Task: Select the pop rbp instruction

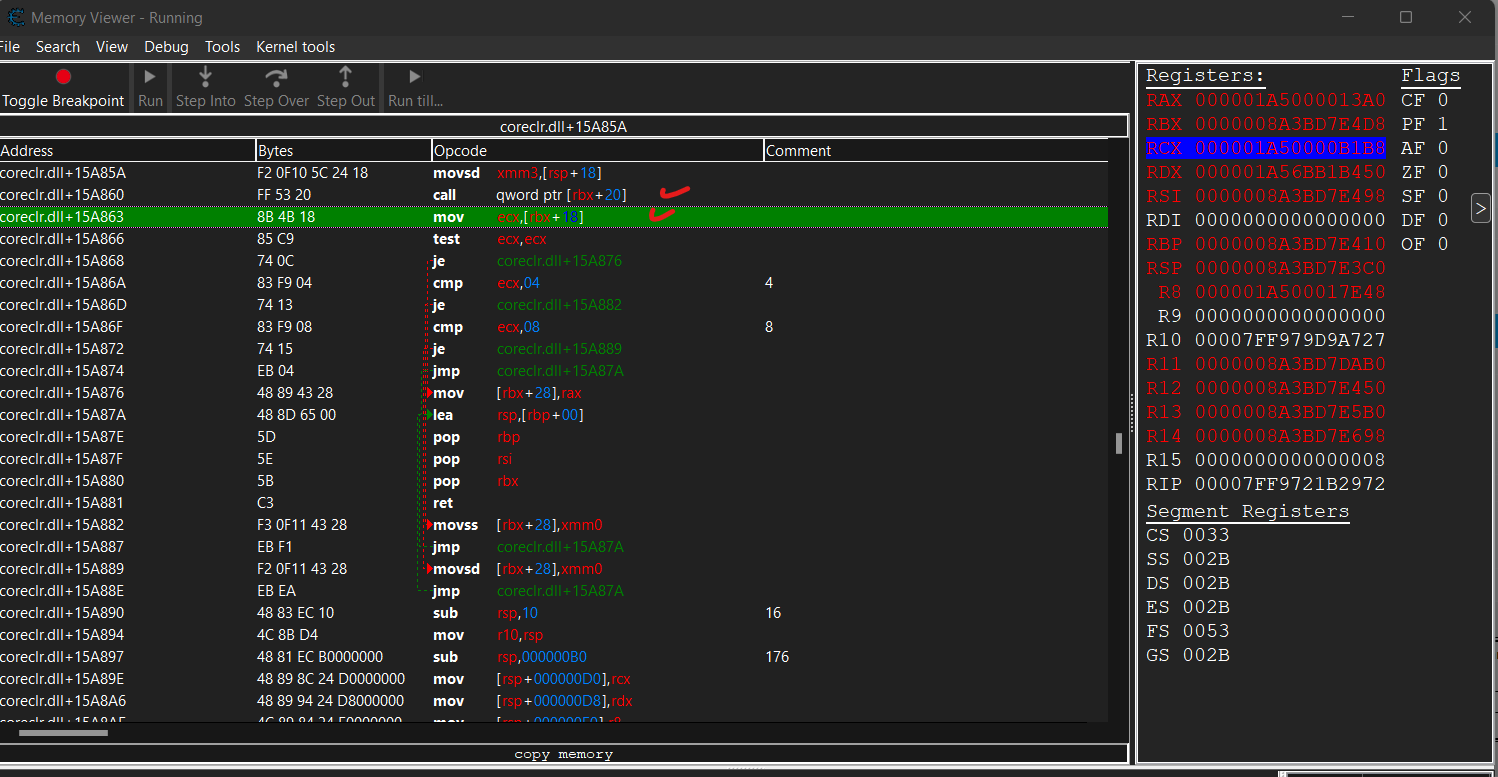Action: [554, 437]
